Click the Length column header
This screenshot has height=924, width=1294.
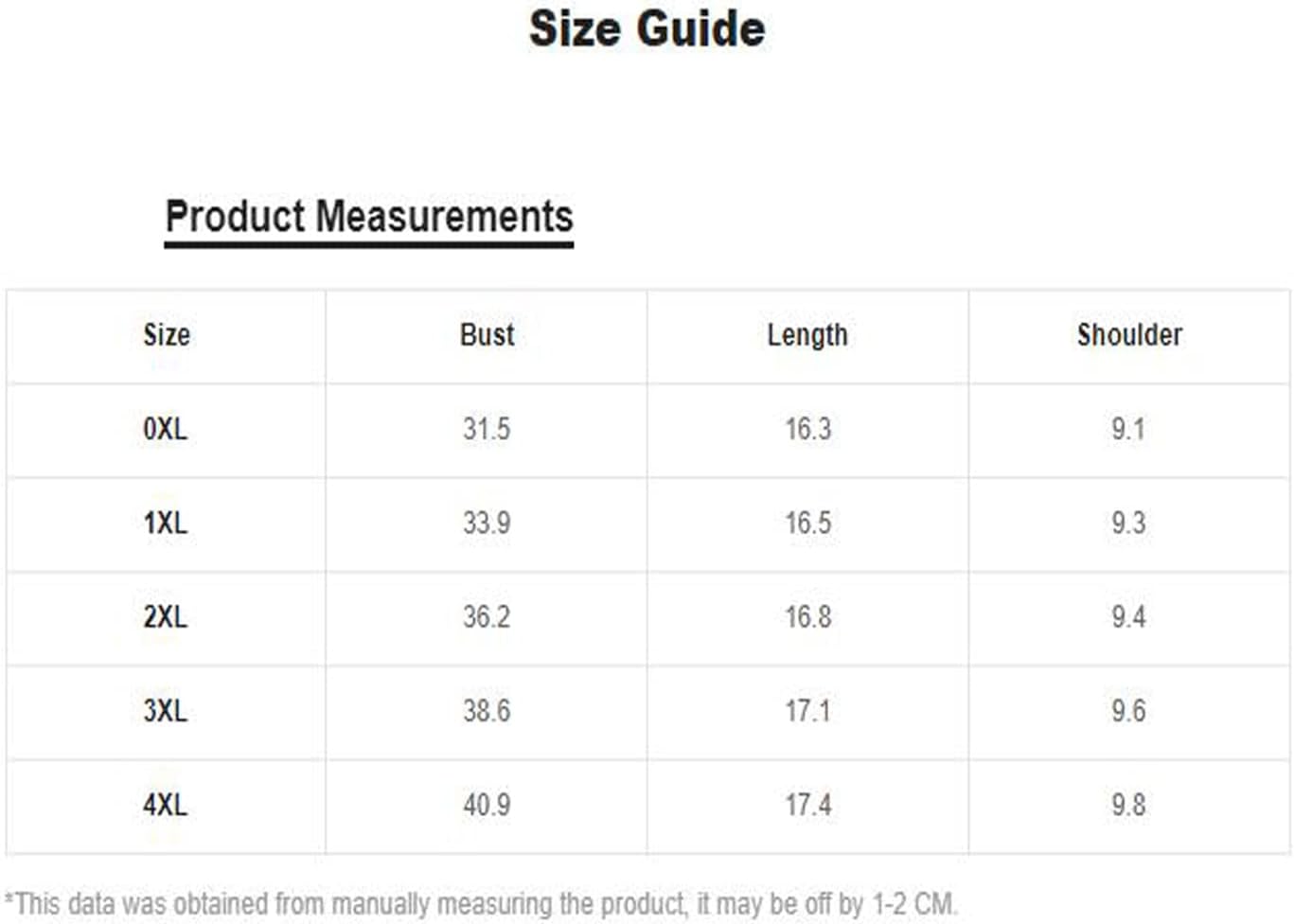(807, 336)
